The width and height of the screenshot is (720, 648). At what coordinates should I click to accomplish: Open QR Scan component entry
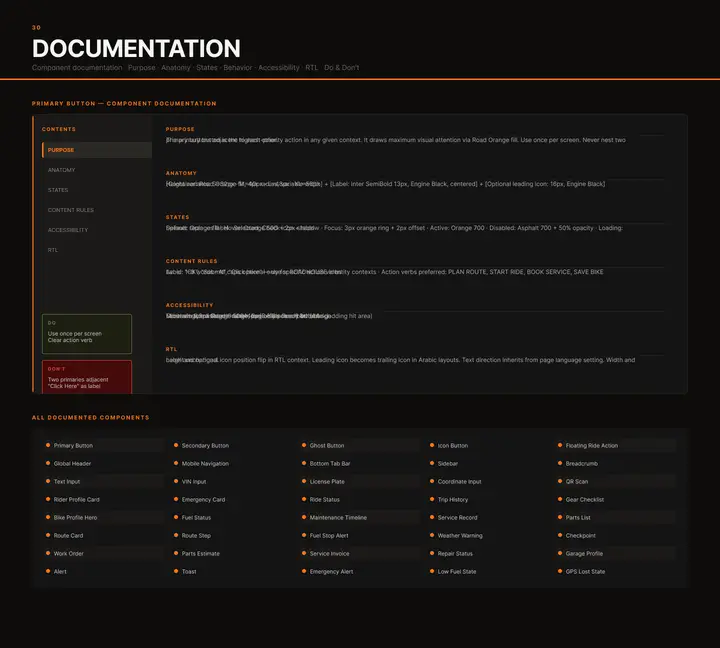tap(616, 481)
